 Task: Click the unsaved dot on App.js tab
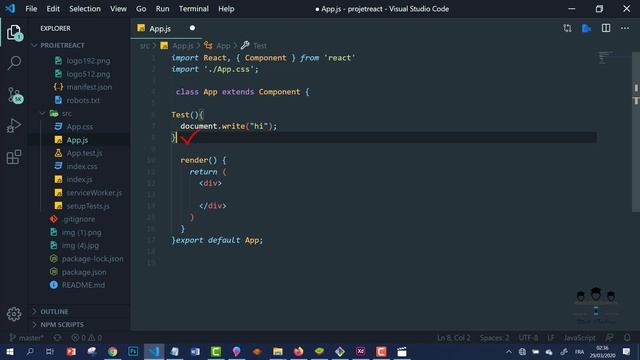coord(192,28)
